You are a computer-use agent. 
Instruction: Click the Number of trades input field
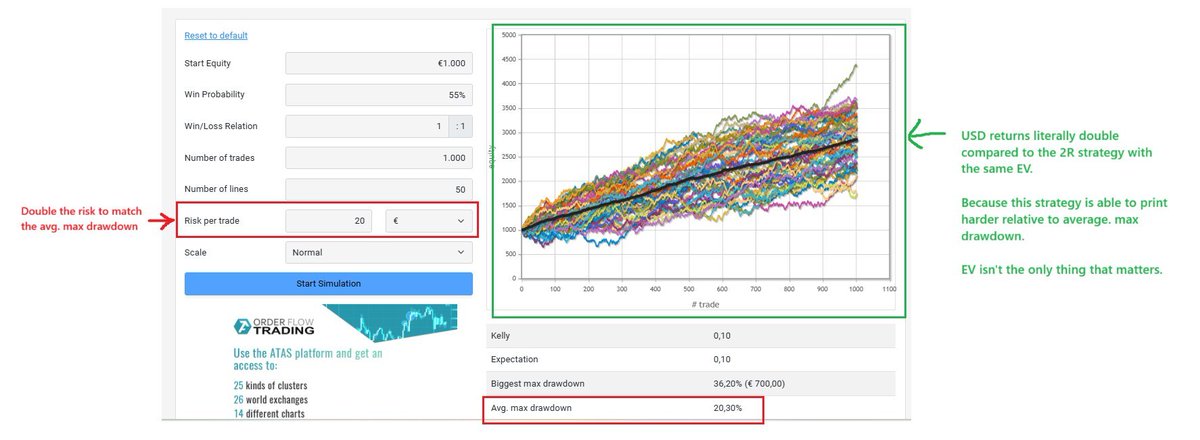click(x=379, y=158)
